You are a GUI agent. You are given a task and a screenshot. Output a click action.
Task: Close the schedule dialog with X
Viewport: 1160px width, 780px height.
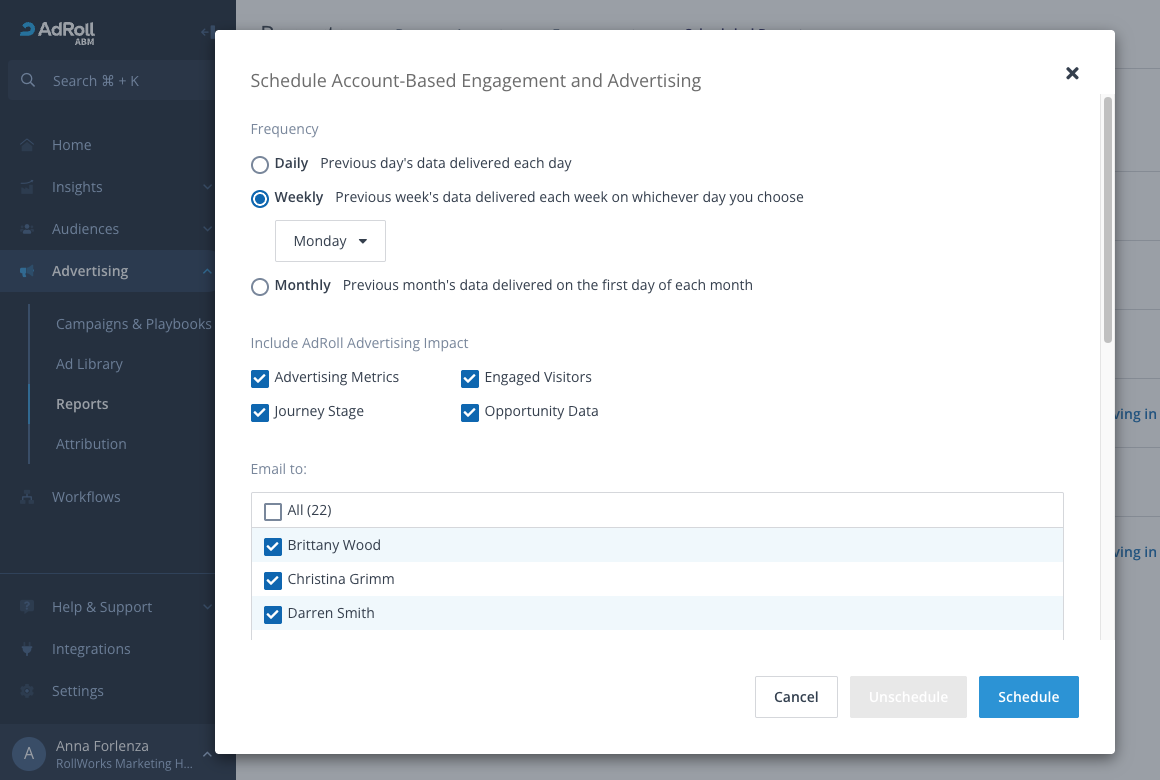pyautogui.click(x=1072, y=73)
